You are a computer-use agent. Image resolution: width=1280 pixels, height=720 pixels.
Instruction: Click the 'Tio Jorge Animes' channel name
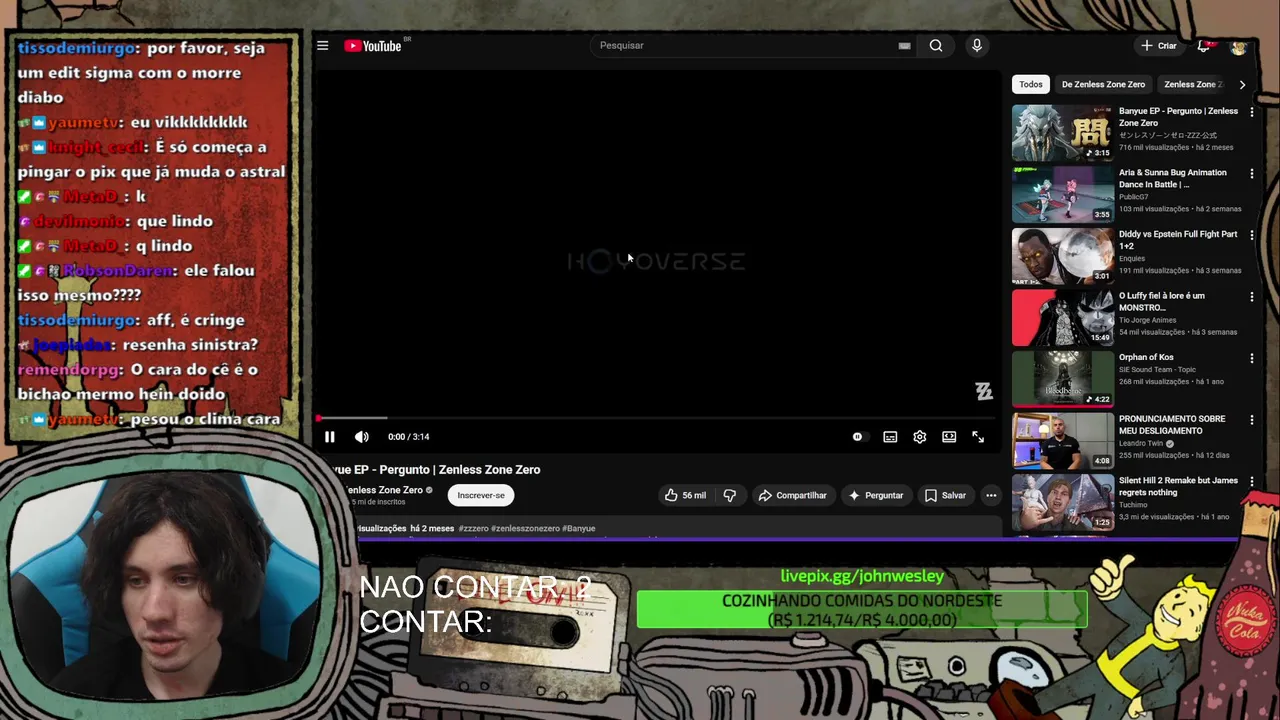(1148, 320)
